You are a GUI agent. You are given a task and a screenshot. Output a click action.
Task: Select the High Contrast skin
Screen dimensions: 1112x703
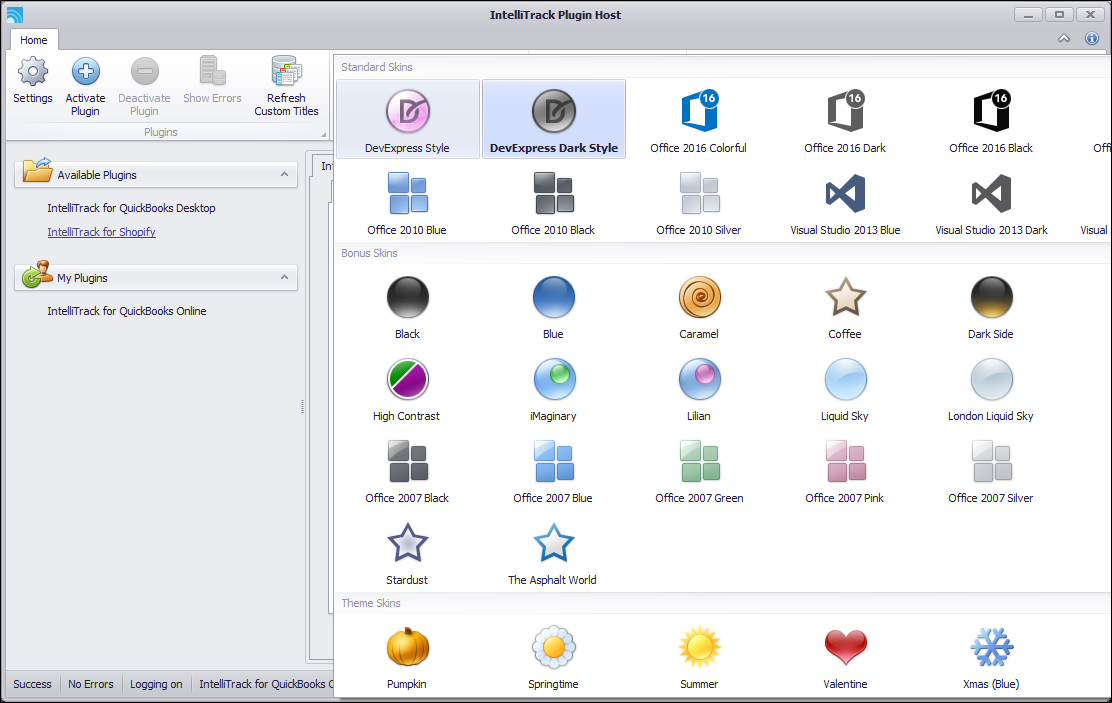point(407,389)
